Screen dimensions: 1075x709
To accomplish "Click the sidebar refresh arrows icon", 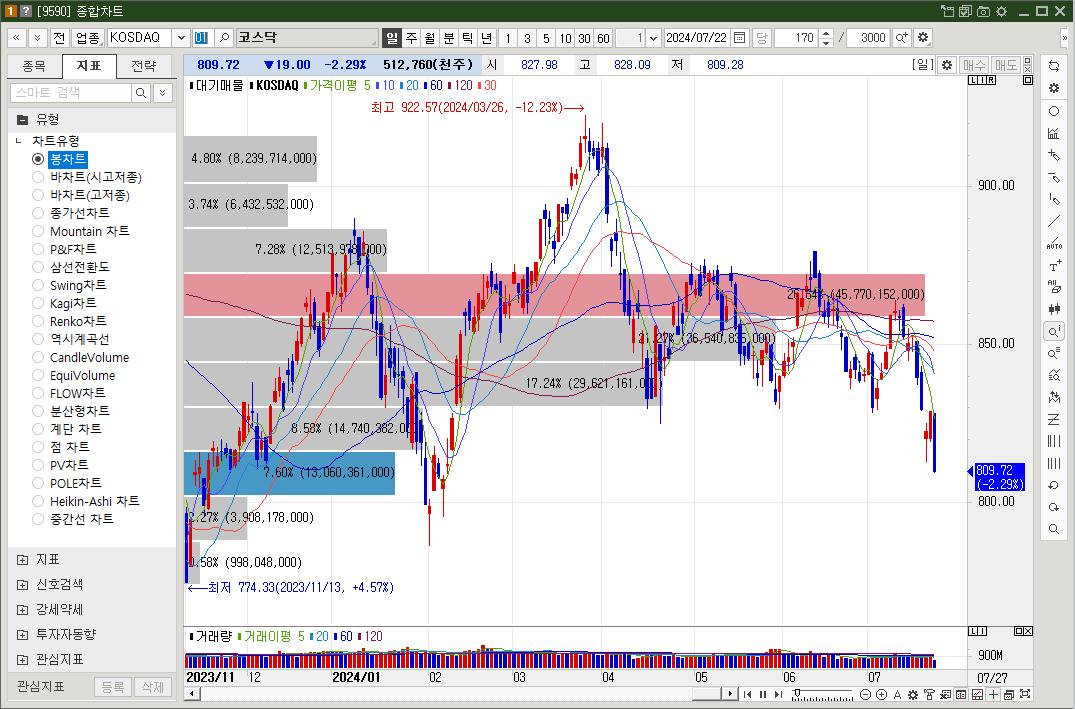I will [x=1054, y=66].
